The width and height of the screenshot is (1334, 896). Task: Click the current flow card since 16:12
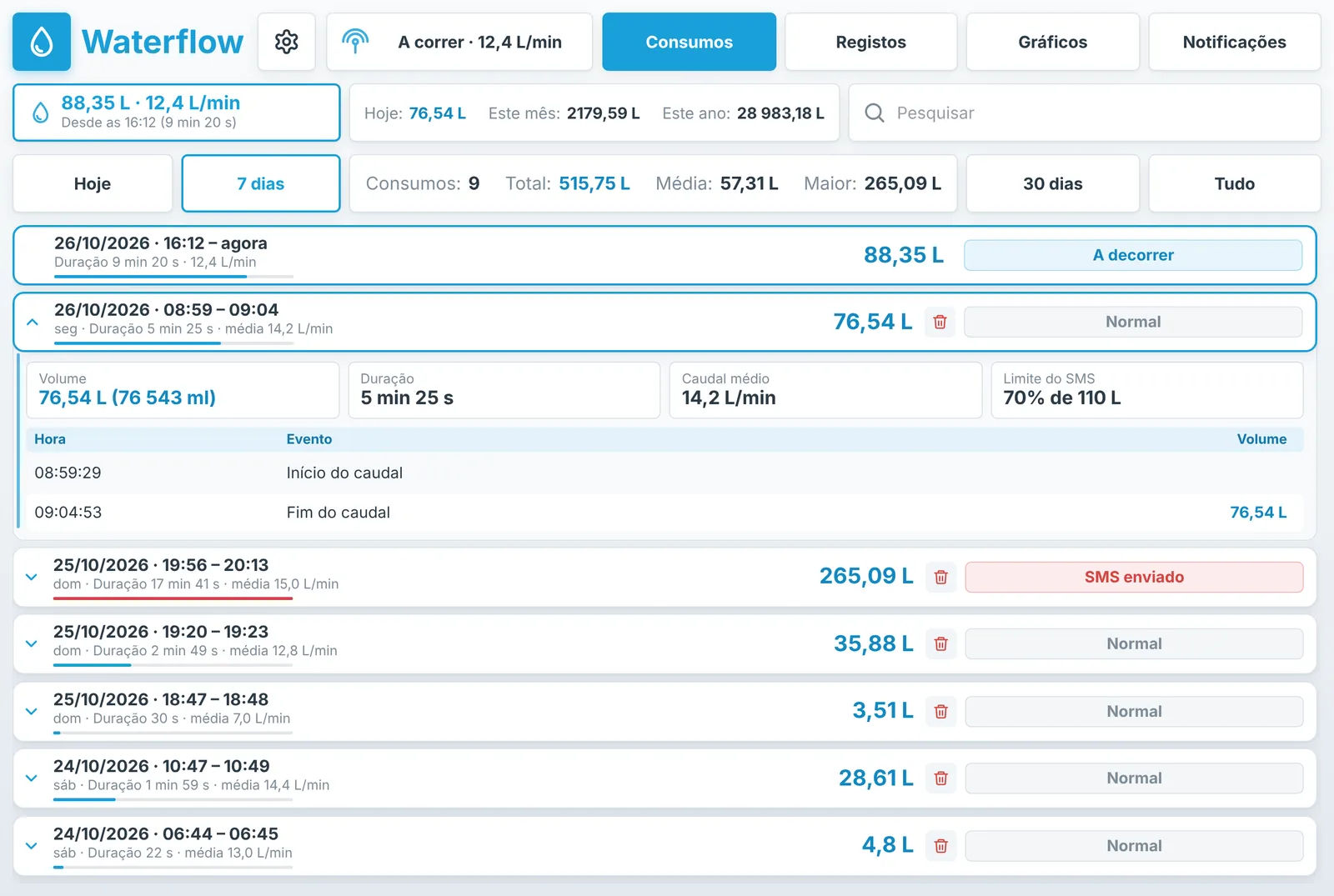pos(177,113)
